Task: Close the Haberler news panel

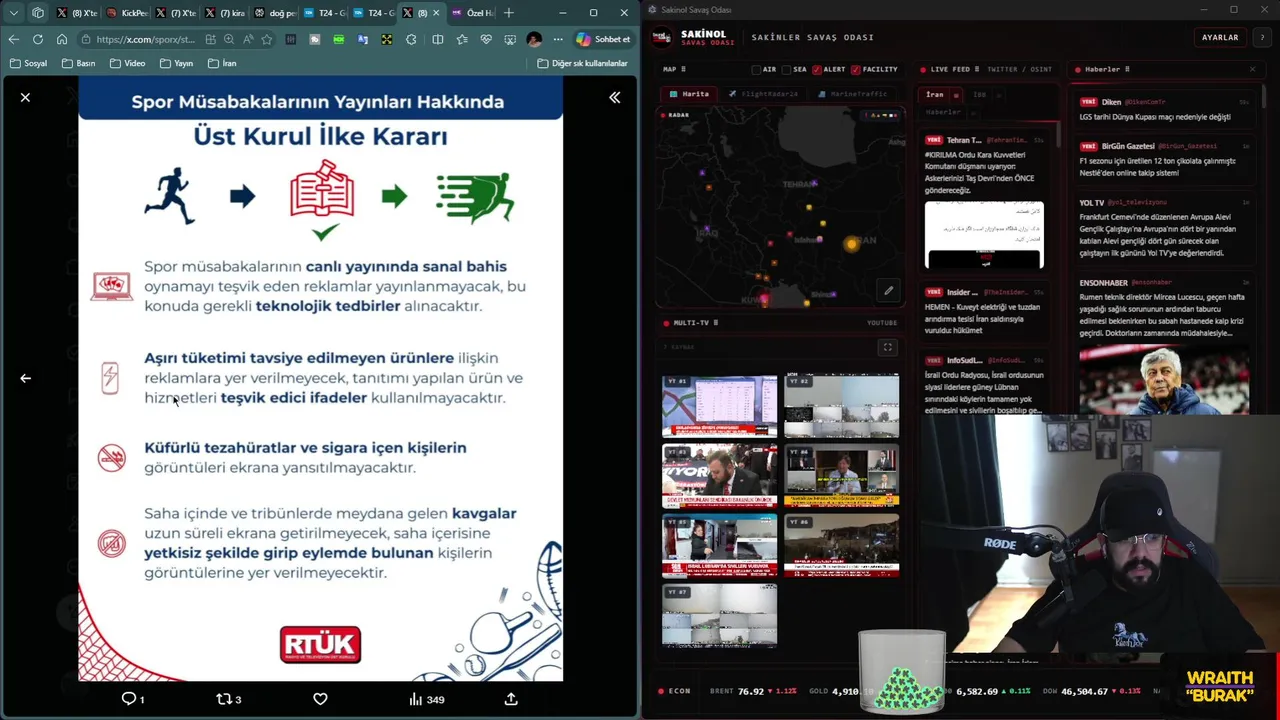Action: pyautogui.click(x=1252, y=69)
